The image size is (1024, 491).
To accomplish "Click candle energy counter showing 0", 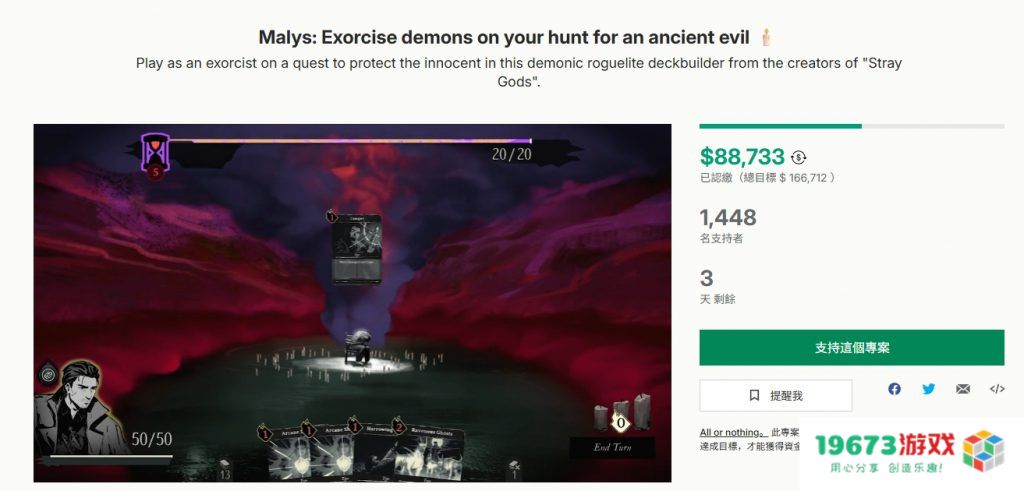I will (x=621, y=423).
